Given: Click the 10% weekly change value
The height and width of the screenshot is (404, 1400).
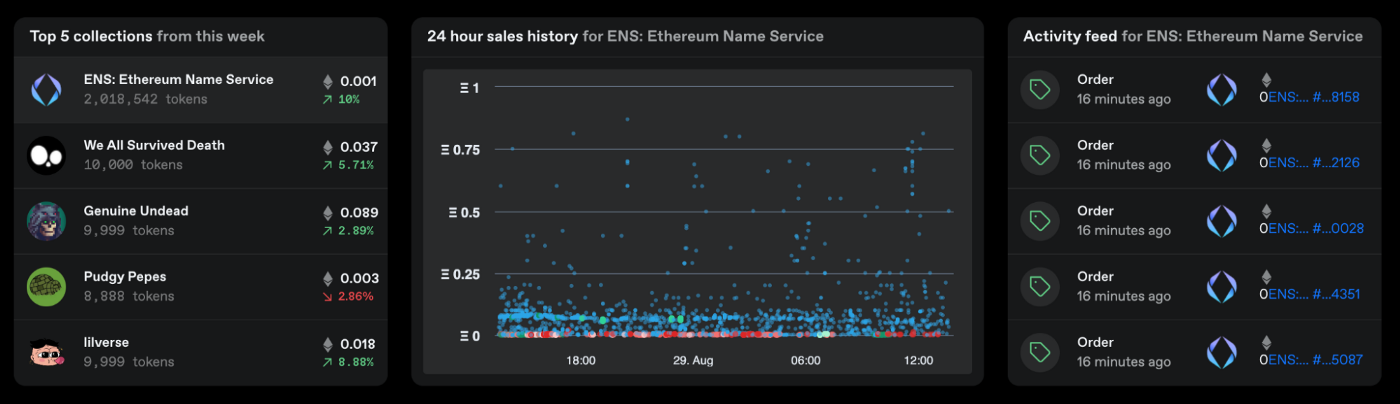Looking at the screenshot, I should pos(349,100).
